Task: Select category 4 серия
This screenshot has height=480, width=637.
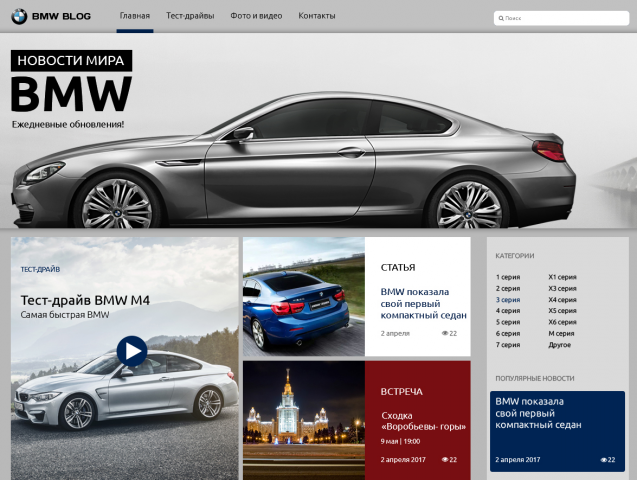Action: (508, 311)
